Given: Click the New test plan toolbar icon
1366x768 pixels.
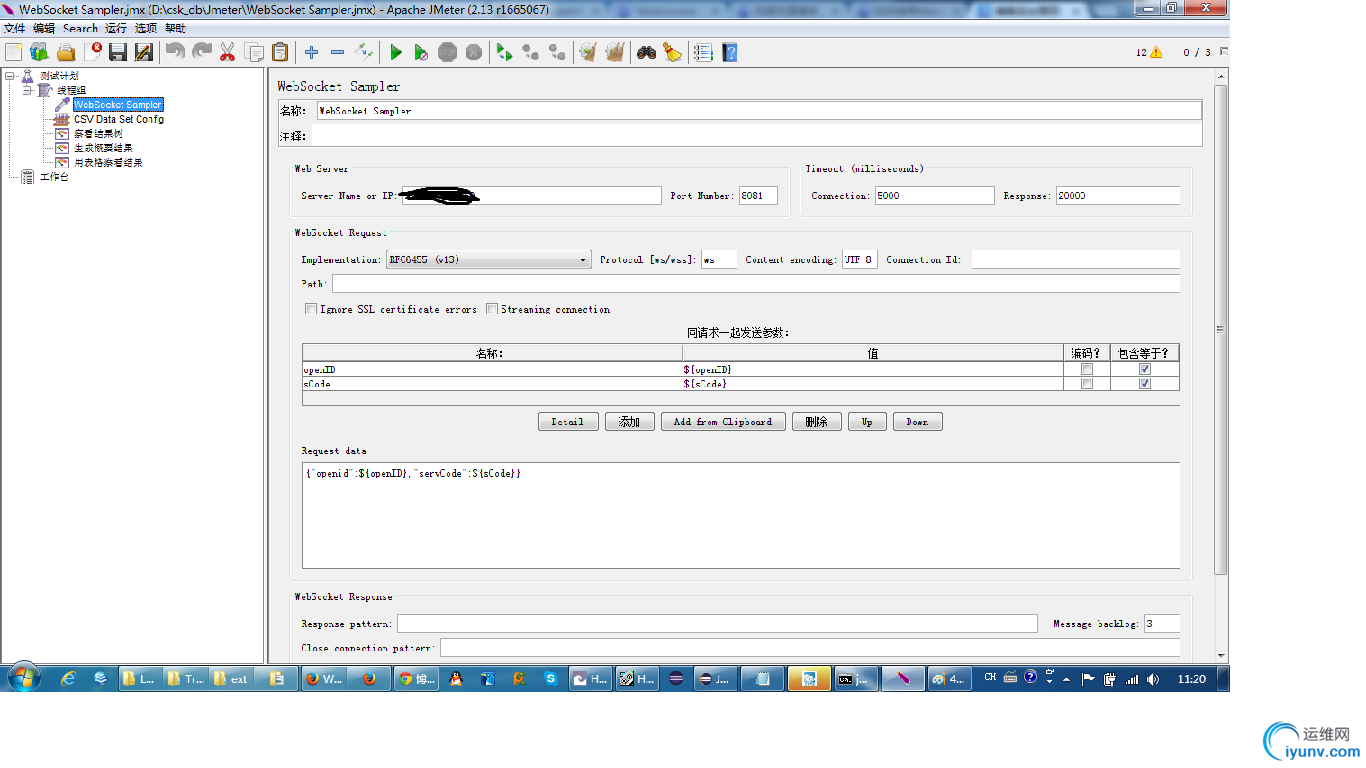Looking at the screenshot, I should click(x=14, y=52).
